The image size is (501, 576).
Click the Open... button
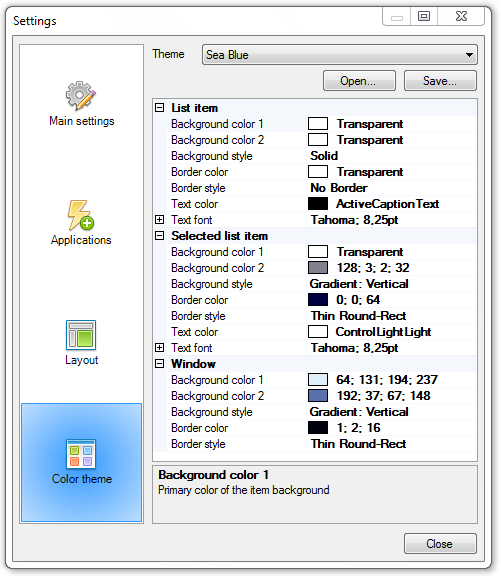point(359,80)
